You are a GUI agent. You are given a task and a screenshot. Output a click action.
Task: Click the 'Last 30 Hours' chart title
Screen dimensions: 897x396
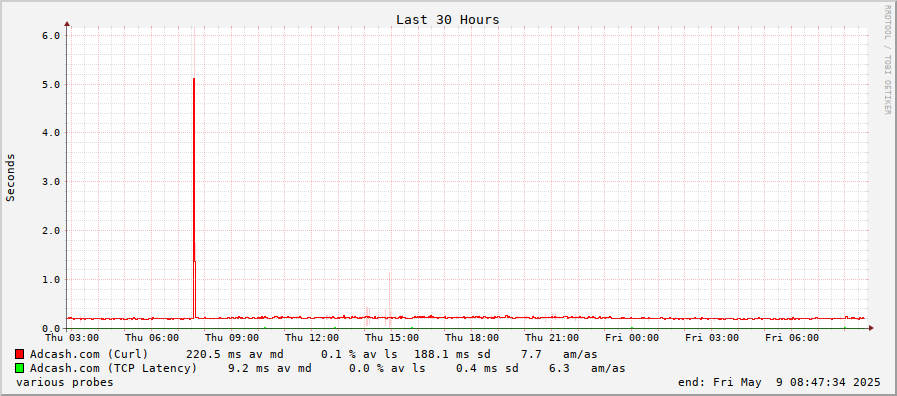447,19
